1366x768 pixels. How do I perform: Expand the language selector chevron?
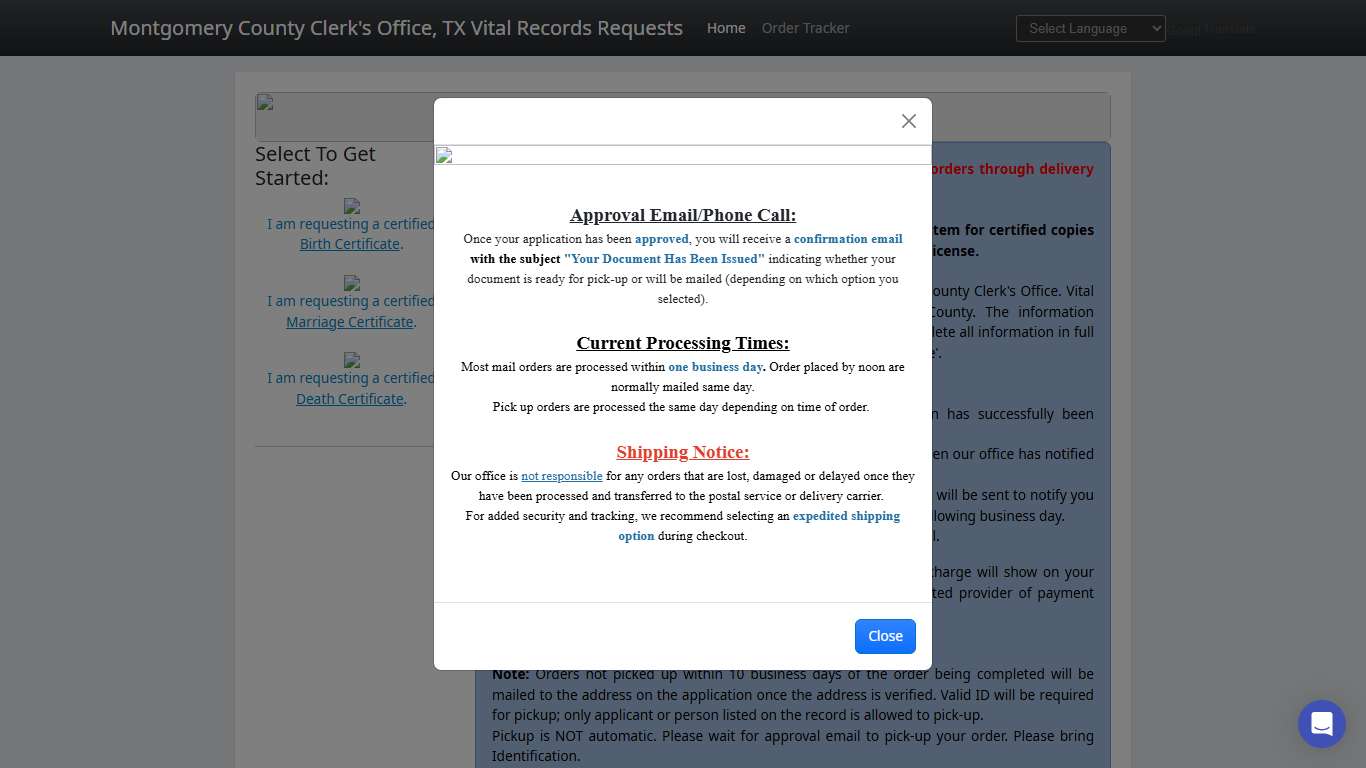click(1155, 28)
